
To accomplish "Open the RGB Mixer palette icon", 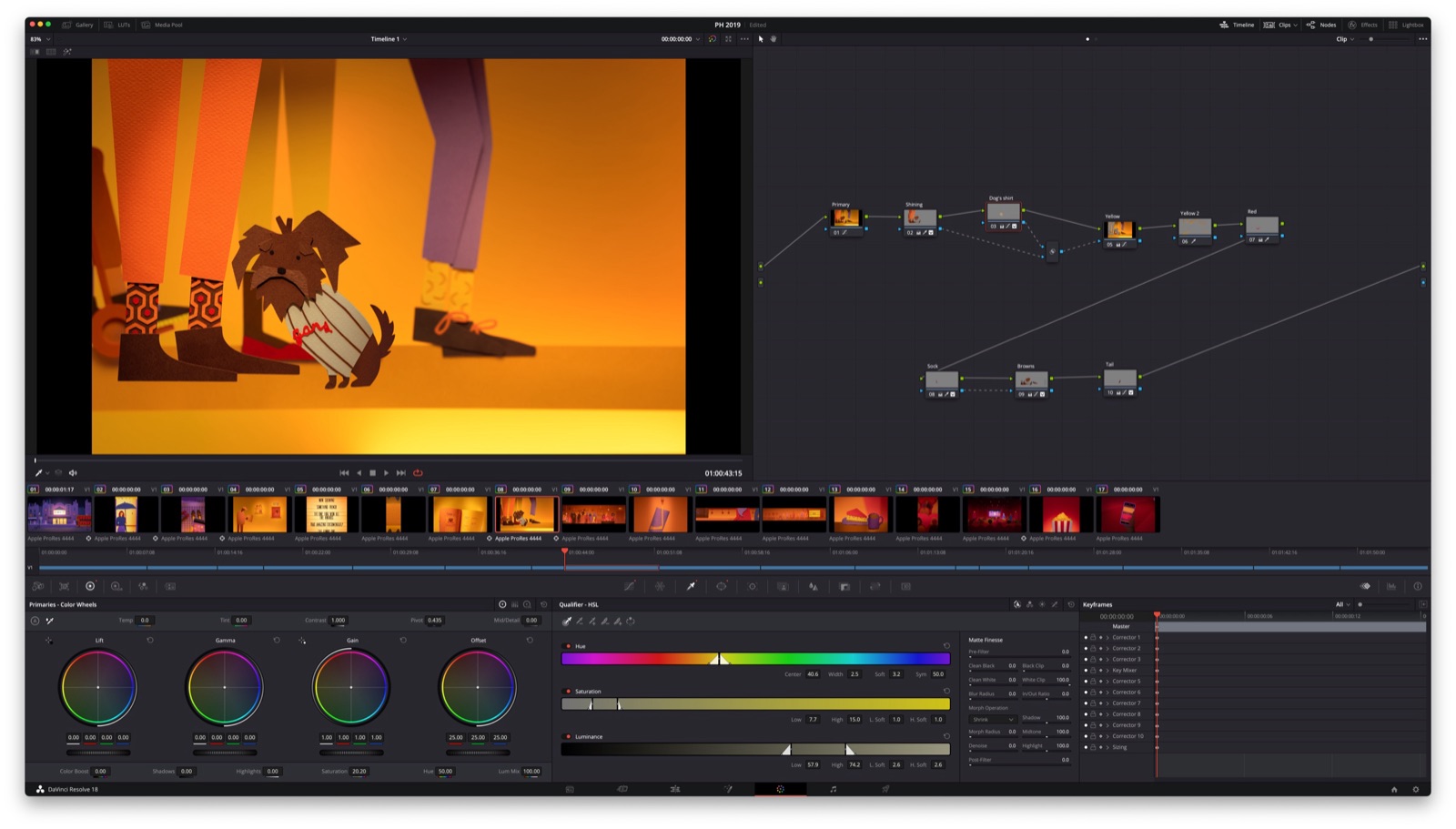I will pos(143,586).
